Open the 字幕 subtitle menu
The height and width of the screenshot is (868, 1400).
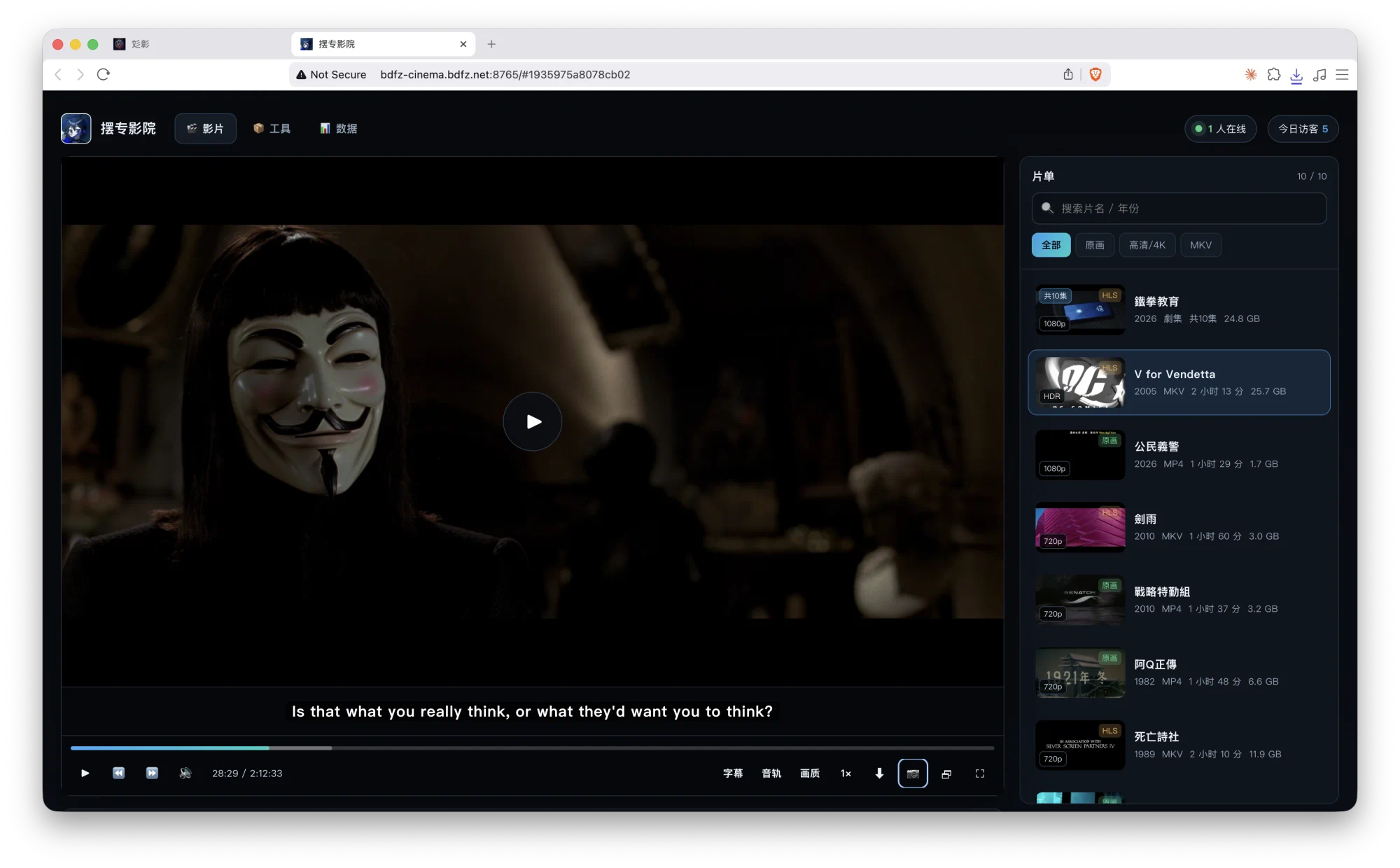click(x=733, y=773)
